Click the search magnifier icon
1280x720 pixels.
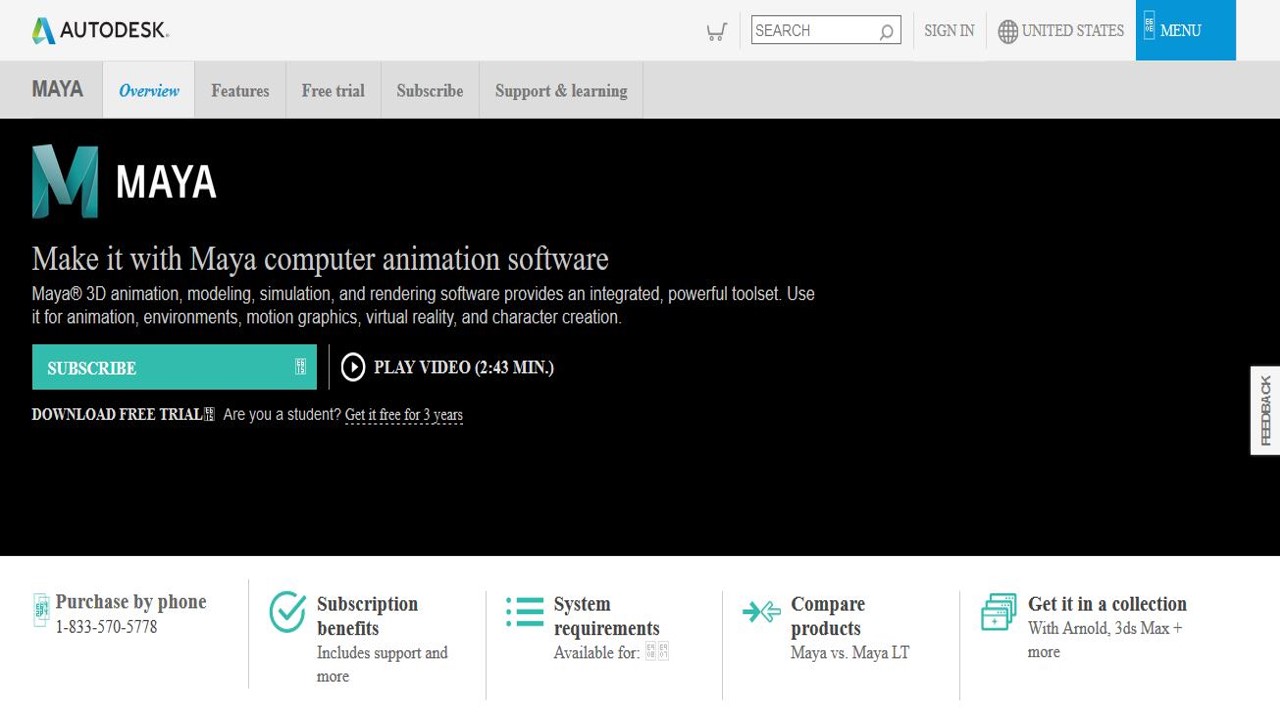884,30
